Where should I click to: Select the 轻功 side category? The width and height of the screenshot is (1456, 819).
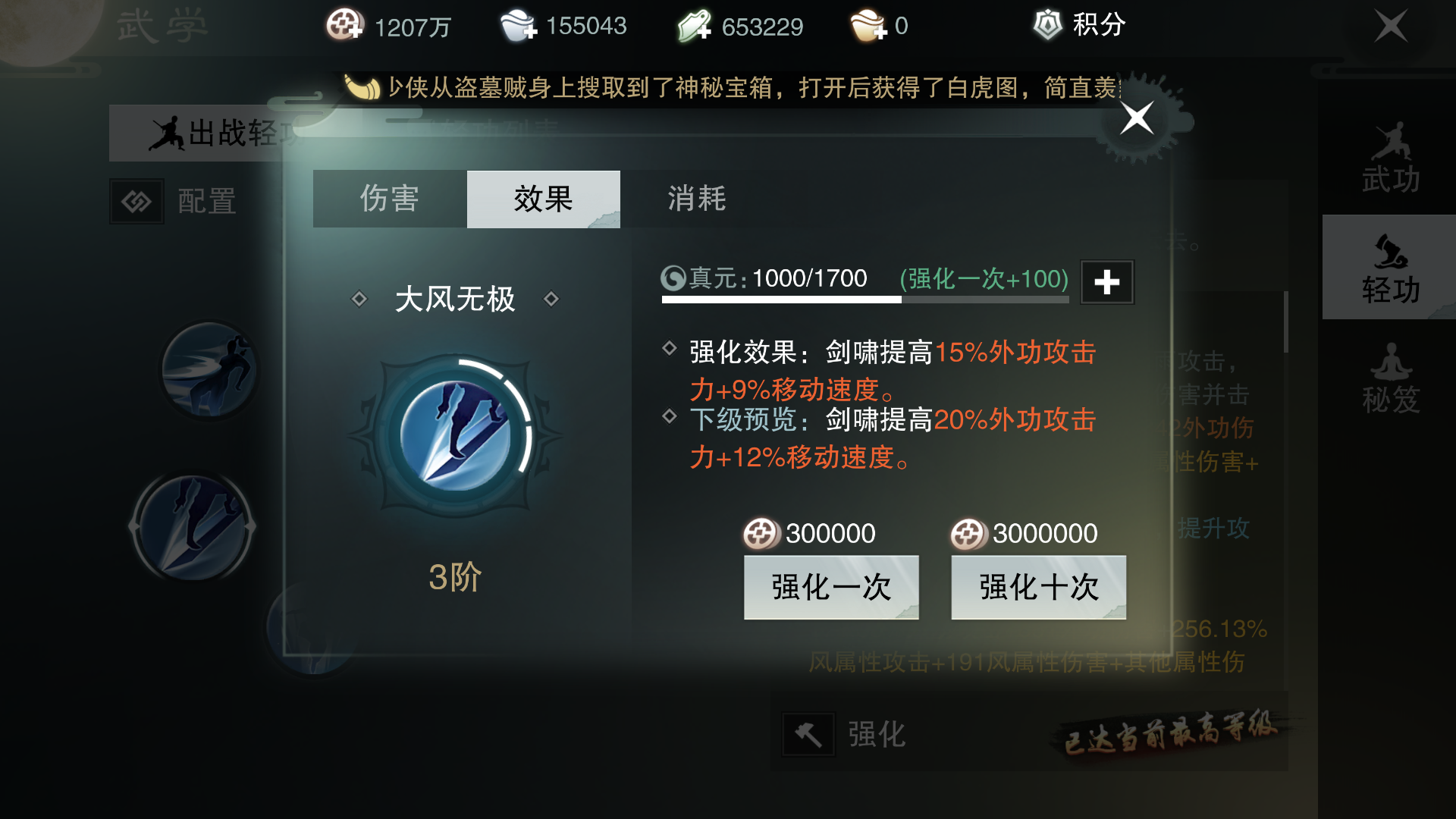(1391, 267)
